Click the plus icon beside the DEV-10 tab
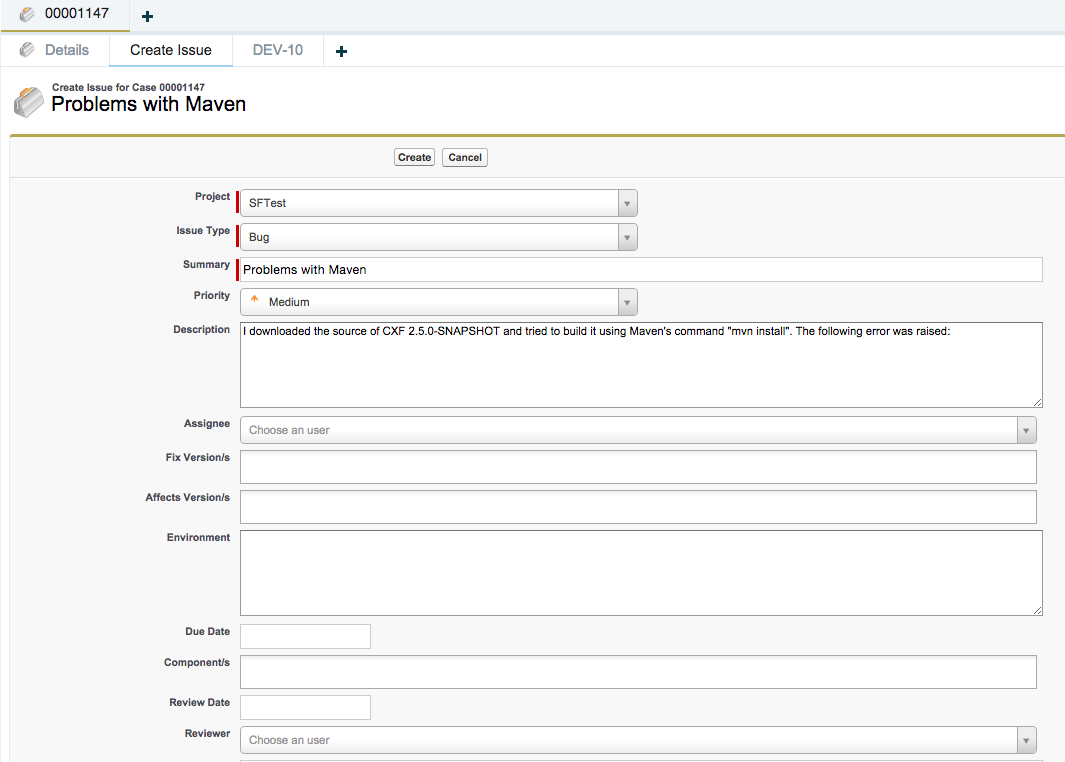Image resolution: width=1065 pixels, height=762 pixels. point(341,49)
